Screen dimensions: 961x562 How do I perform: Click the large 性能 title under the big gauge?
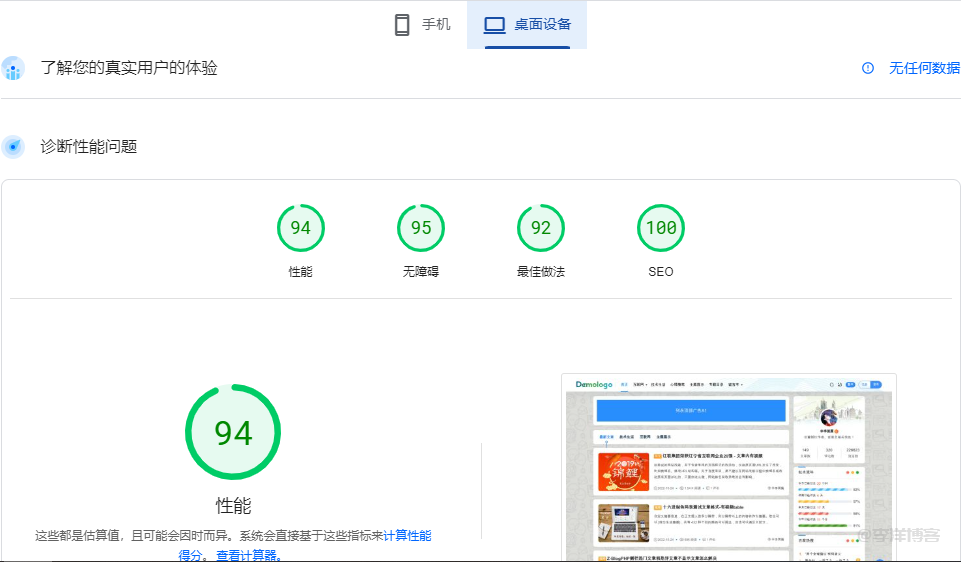[x=233, y=505]
